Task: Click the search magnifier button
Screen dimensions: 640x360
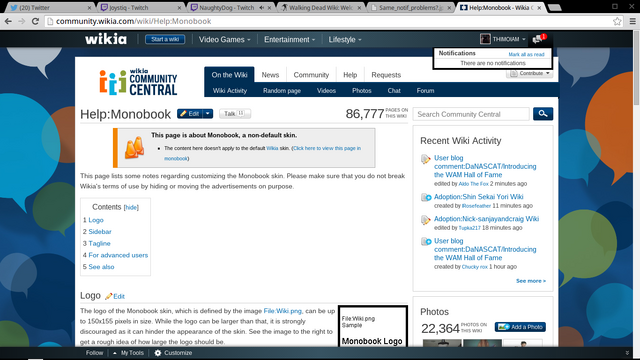Action: (x=543, y=114)
